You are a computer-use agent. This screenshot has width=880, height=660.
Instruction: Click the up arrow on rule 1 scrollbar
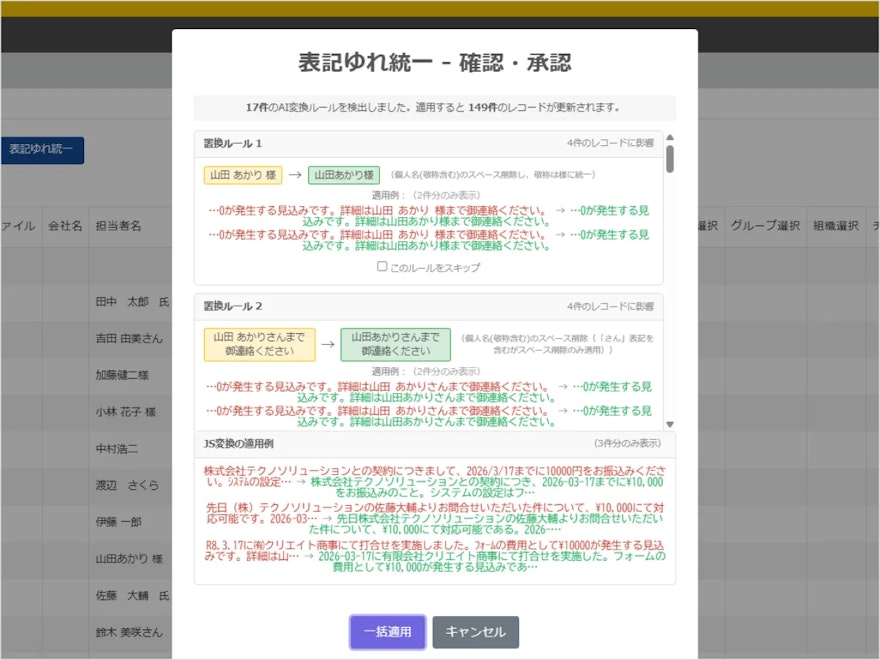pyautogui.click(x=670, y=139)
